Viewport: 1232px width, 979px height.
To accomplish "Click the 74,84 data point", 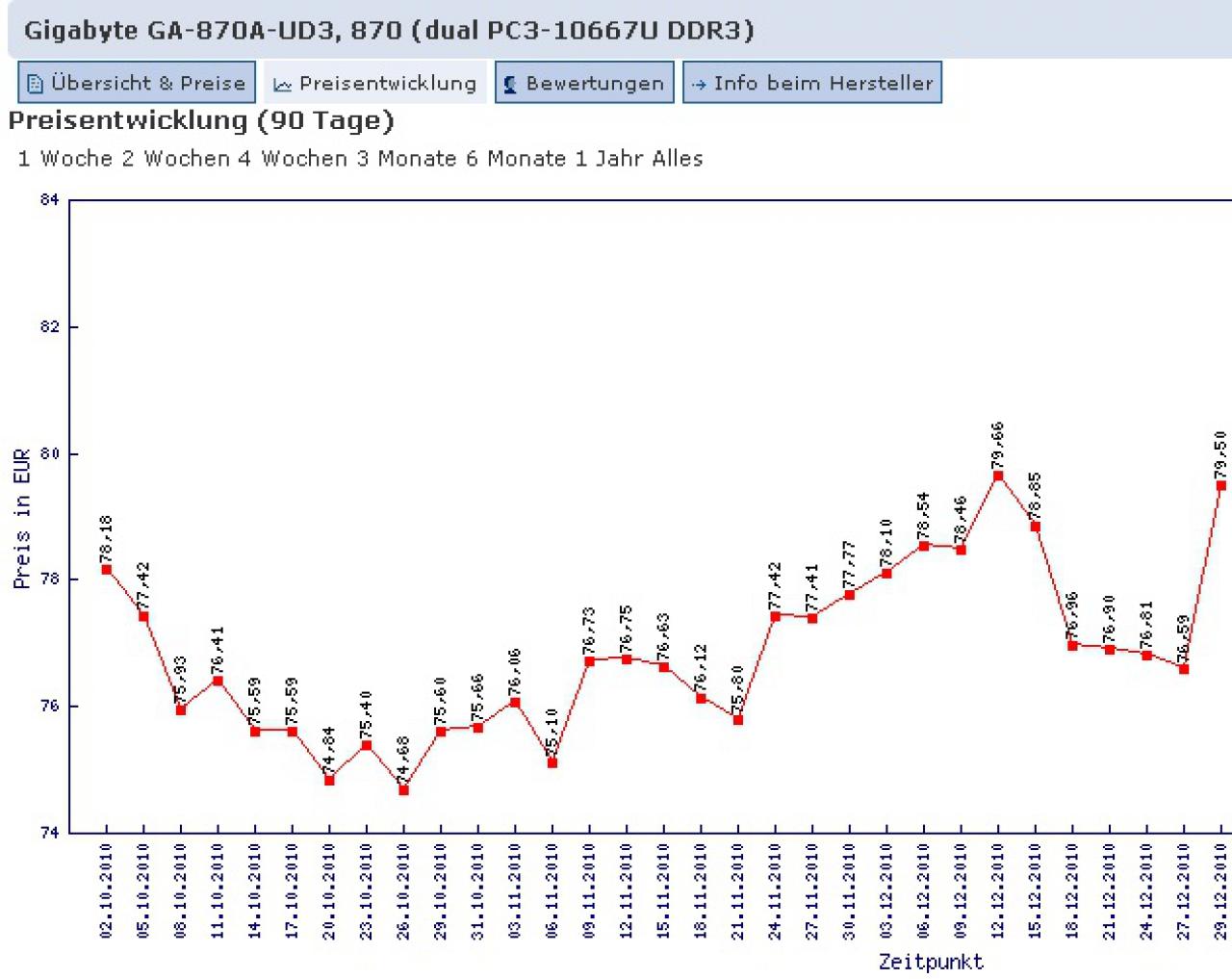I will 329,781.
